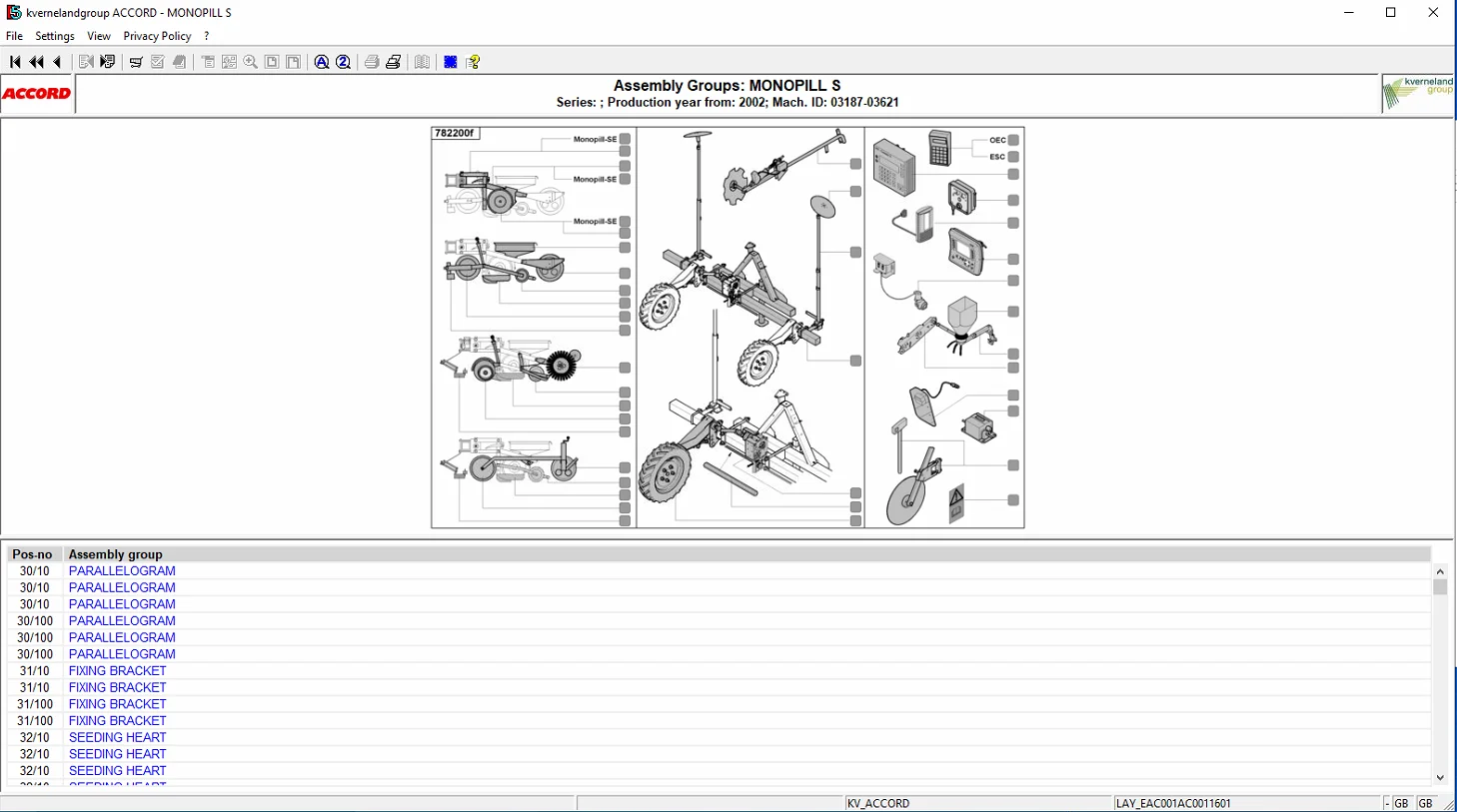Click the 782200f drawing number label

point(455,133)
